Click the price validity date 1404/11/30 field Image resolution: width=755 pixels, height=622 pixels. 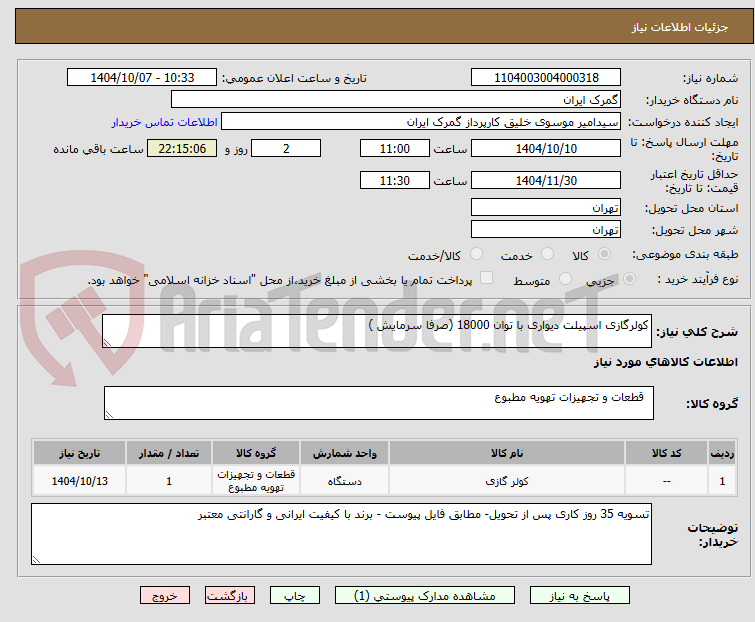(x=546, y=180)
